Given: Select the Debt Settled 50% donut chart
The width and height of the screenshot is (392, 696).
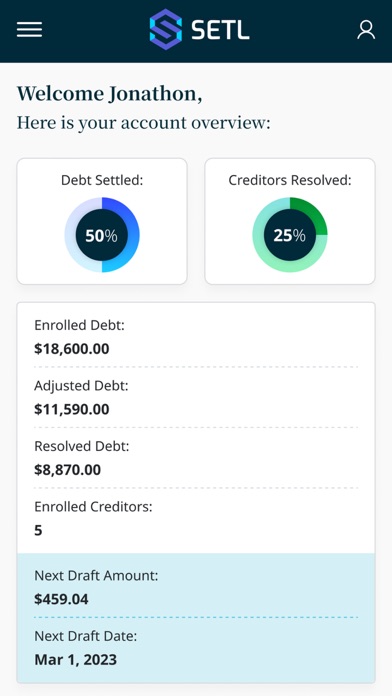Looking at the screenshot, I should coord(102,235).
